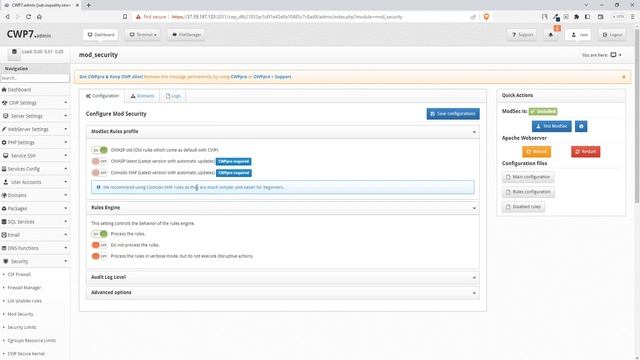Open Security Limits link
This screenshot has height=360, width=640.
tap(22, 327)
